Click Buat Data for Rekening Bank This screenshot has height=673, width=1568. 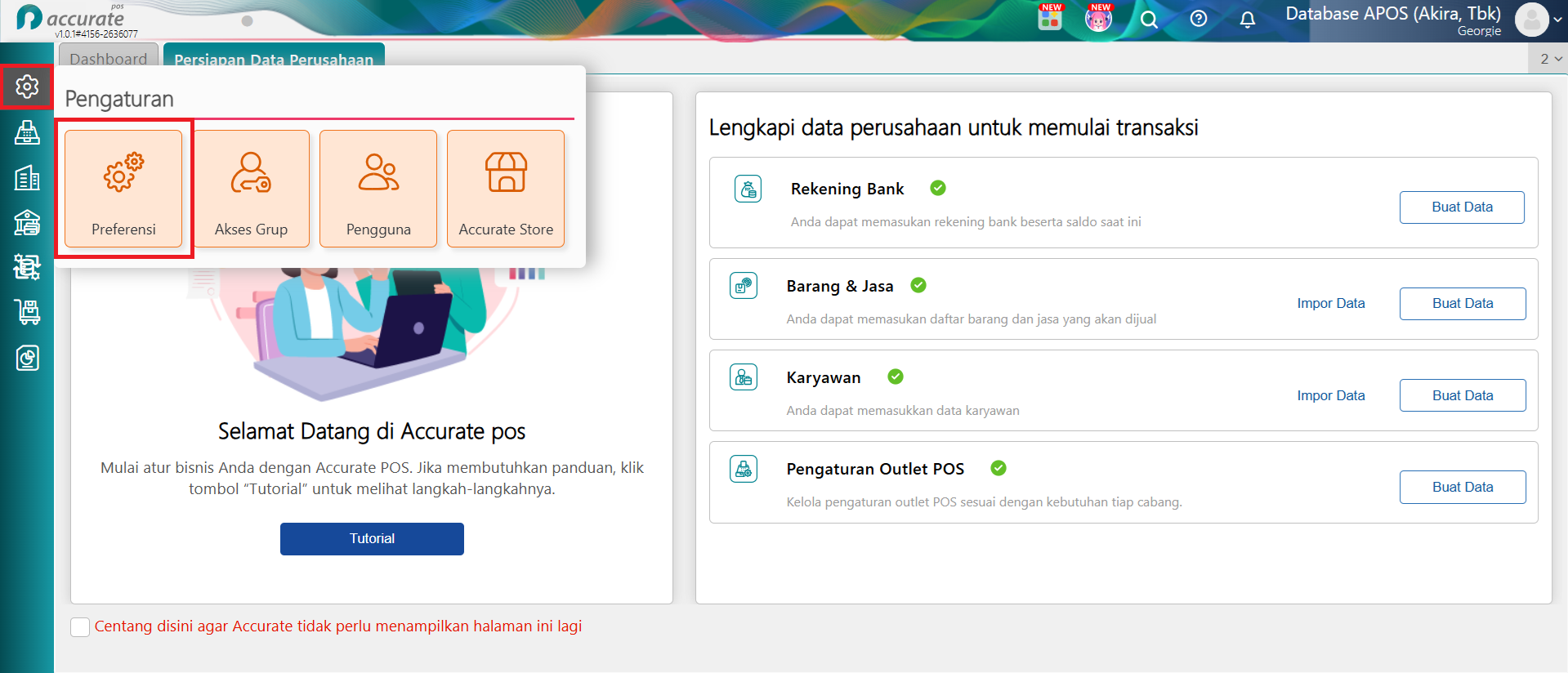tap(1462, 207)
